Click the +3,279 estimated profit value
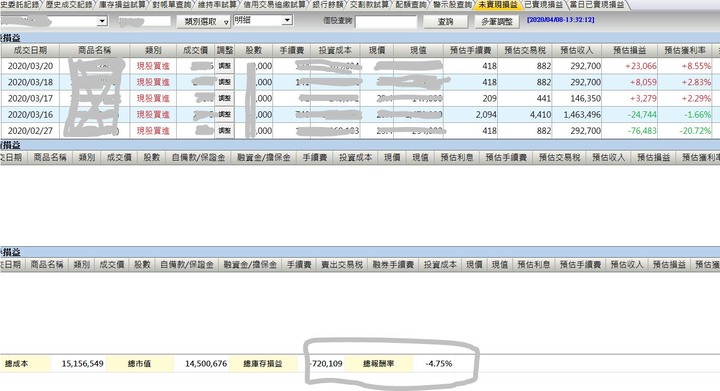720x391 pixels. 643,98
